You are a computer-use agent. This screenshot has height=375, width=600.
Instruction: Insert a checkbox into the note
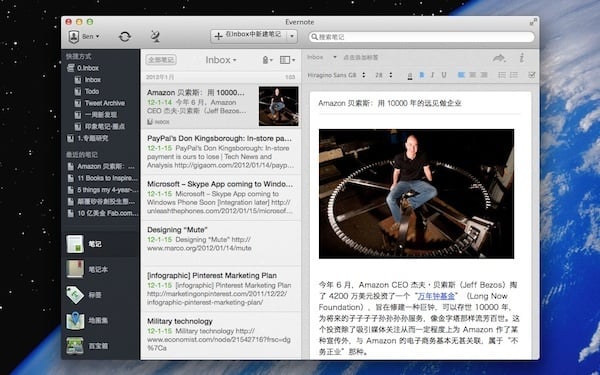[x=532, y=75]
